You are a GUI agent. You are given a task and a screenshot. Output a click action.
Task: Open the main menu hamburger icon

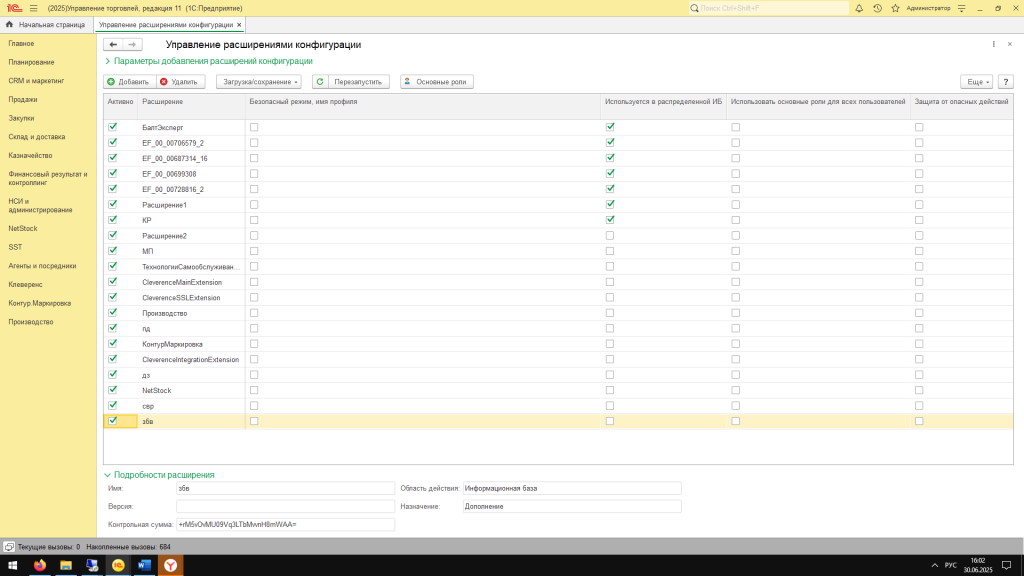point(34,8)
